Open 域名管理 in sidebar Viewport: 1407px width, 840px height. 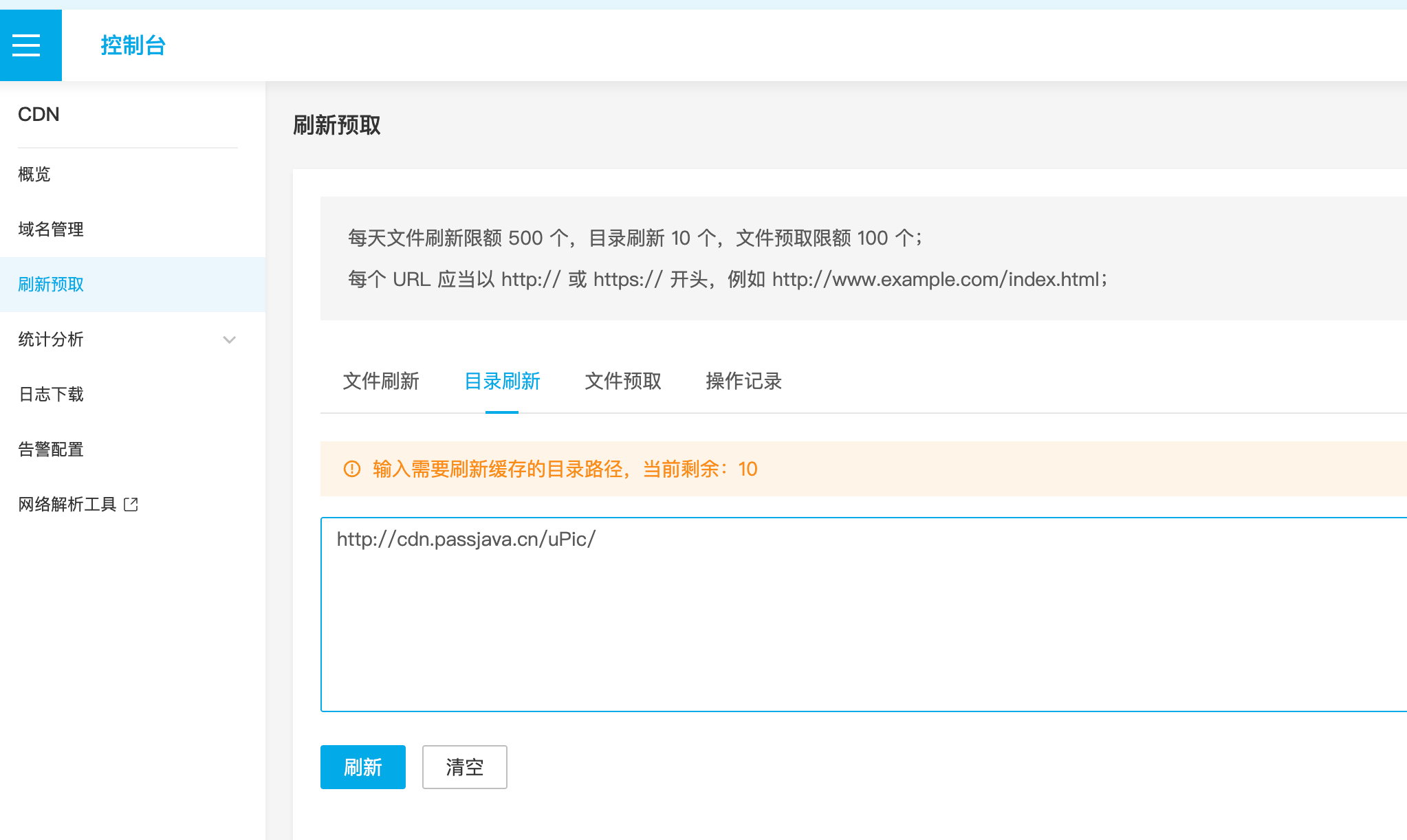[x=52, y=230]
